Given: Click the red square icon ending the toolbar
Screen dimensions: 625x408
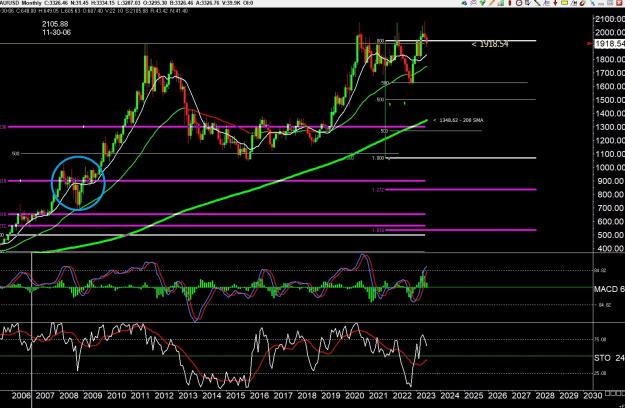Looking at the screenshot, I should coord(619,3).
